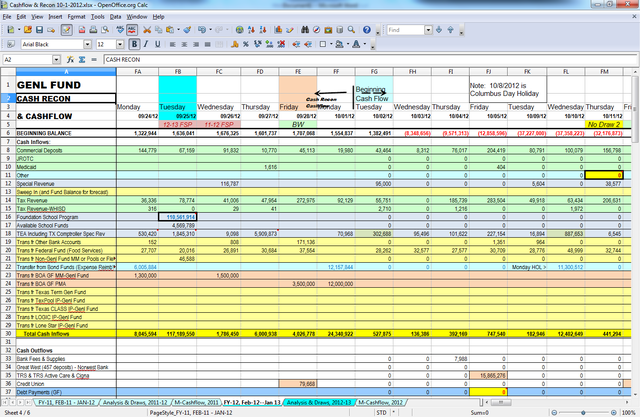This screenshot has height=417, width=640.
Task: Open OpenOffice Help question mark icon
Action: pyautogui.click(x=367, y=30)
